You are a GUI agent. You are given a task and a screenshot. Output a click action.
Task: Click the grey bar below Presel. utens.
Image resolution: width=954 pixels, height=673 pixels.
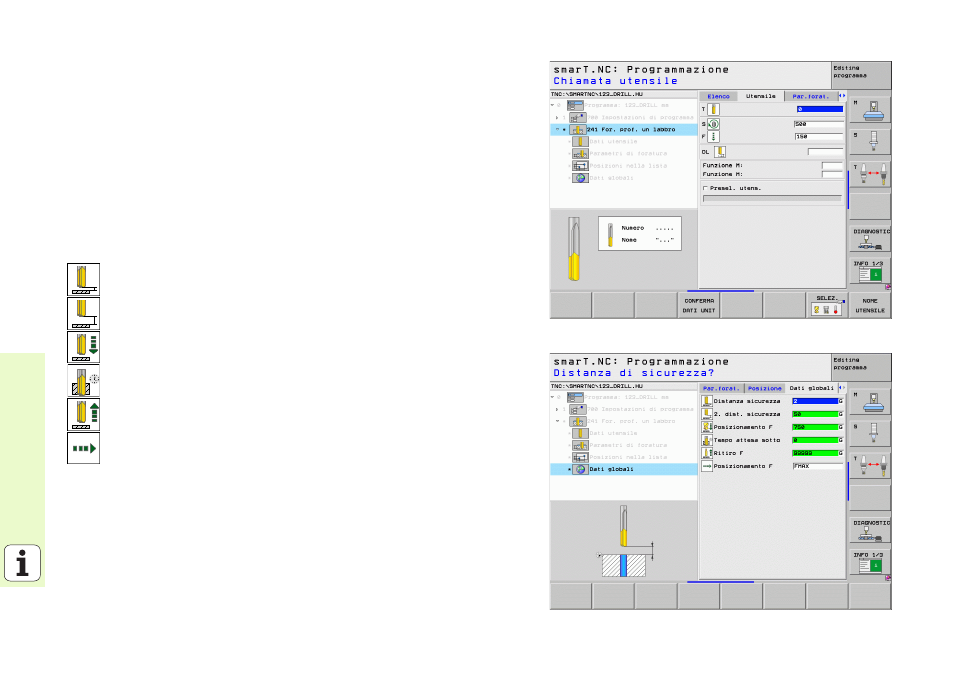click(x=772, y=199)
